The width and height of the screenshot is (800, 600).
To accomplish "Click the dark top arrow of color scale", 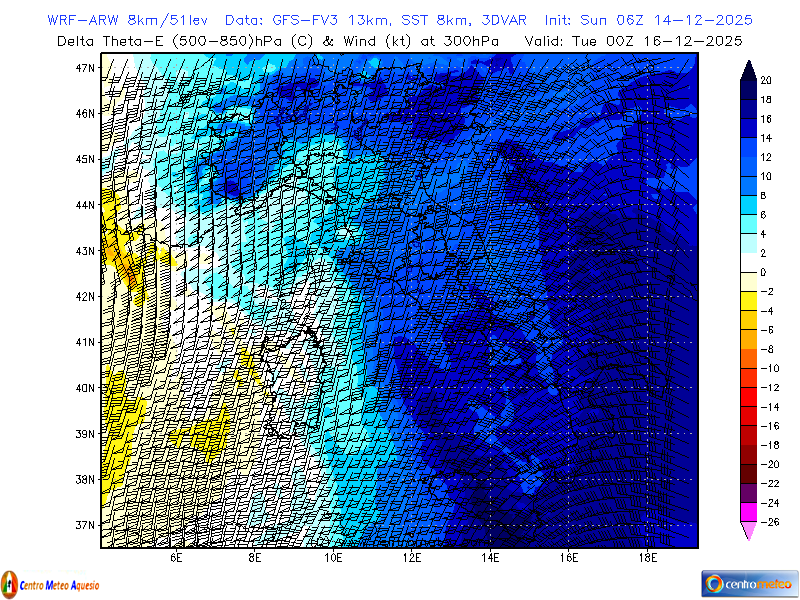I will point(748,69).
